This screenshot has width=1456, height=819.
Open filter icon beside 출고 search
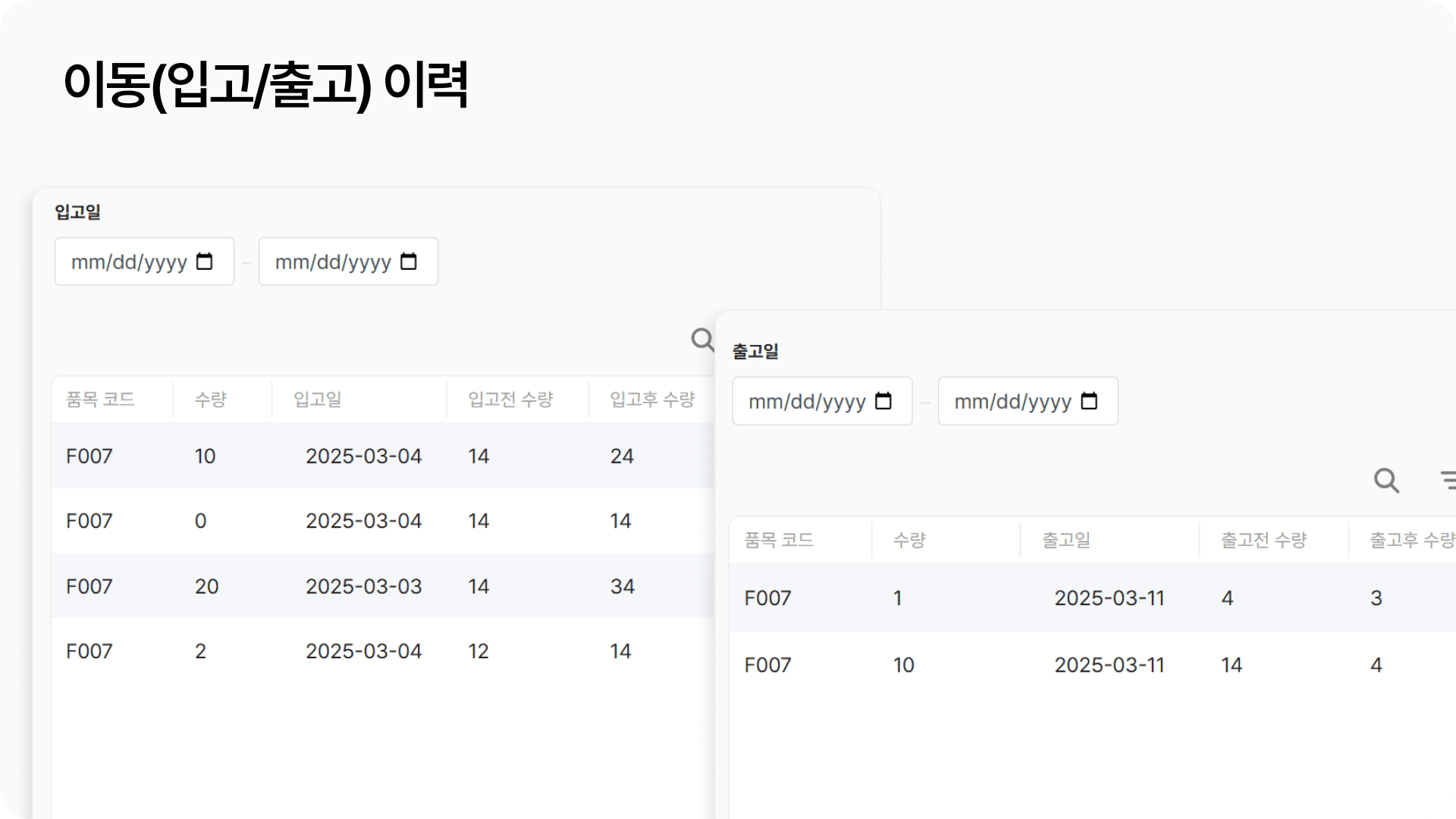tap(1448, 480)
